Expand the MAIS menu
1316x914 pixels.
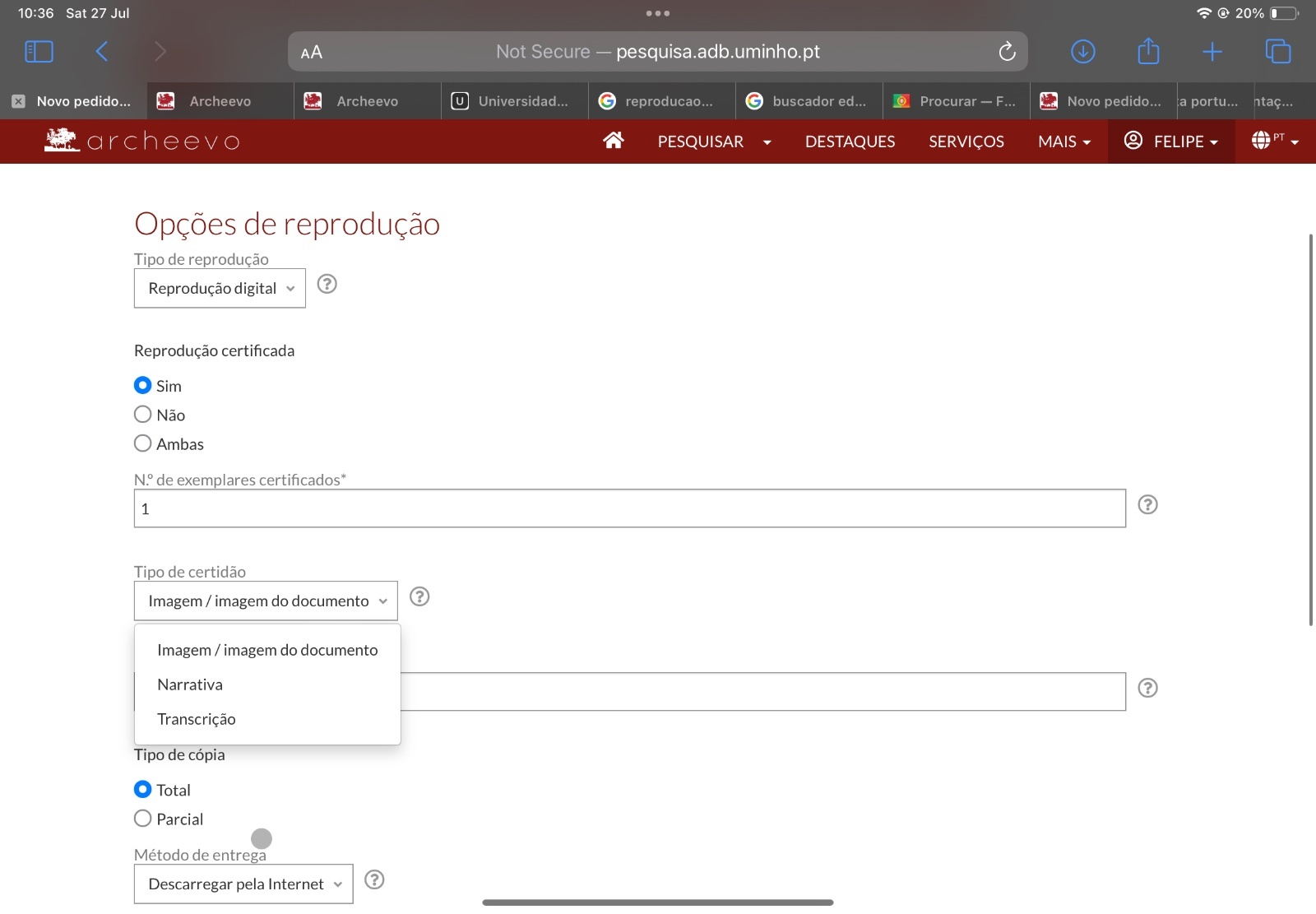point(1064,141)
